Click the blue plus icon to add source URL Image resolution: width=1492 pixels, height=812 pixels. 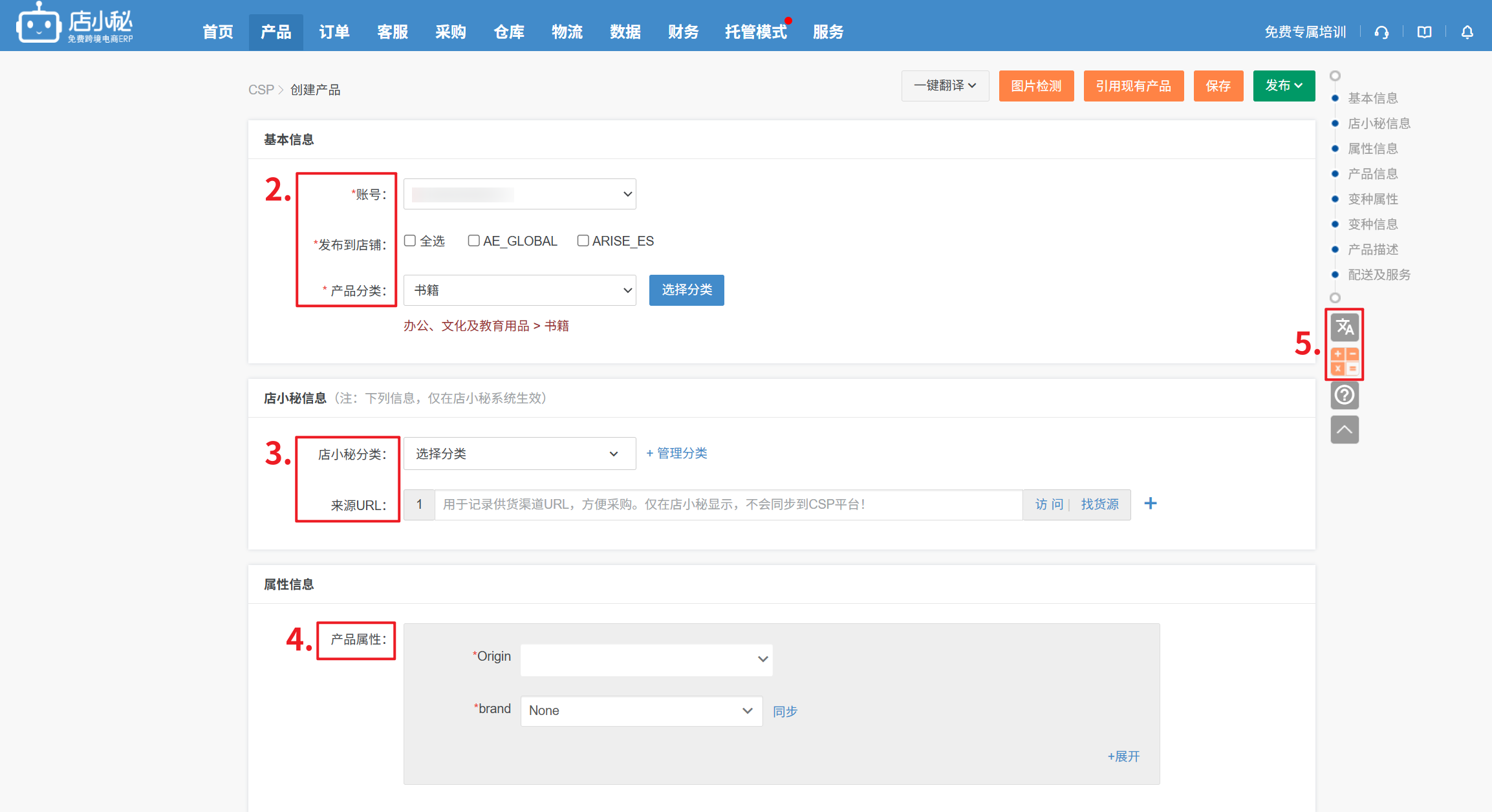point(1150,504)
